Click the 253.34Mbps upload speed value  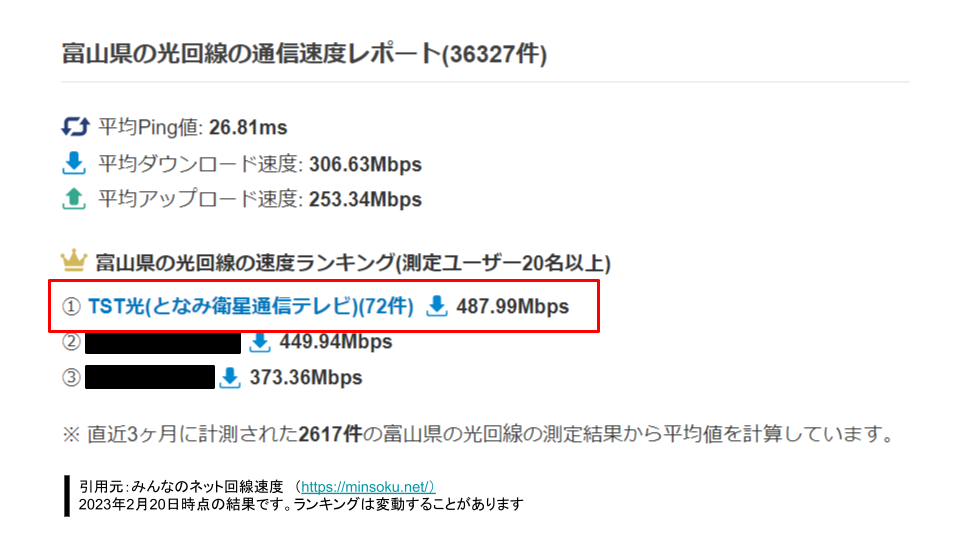click(x=366, y=199)
